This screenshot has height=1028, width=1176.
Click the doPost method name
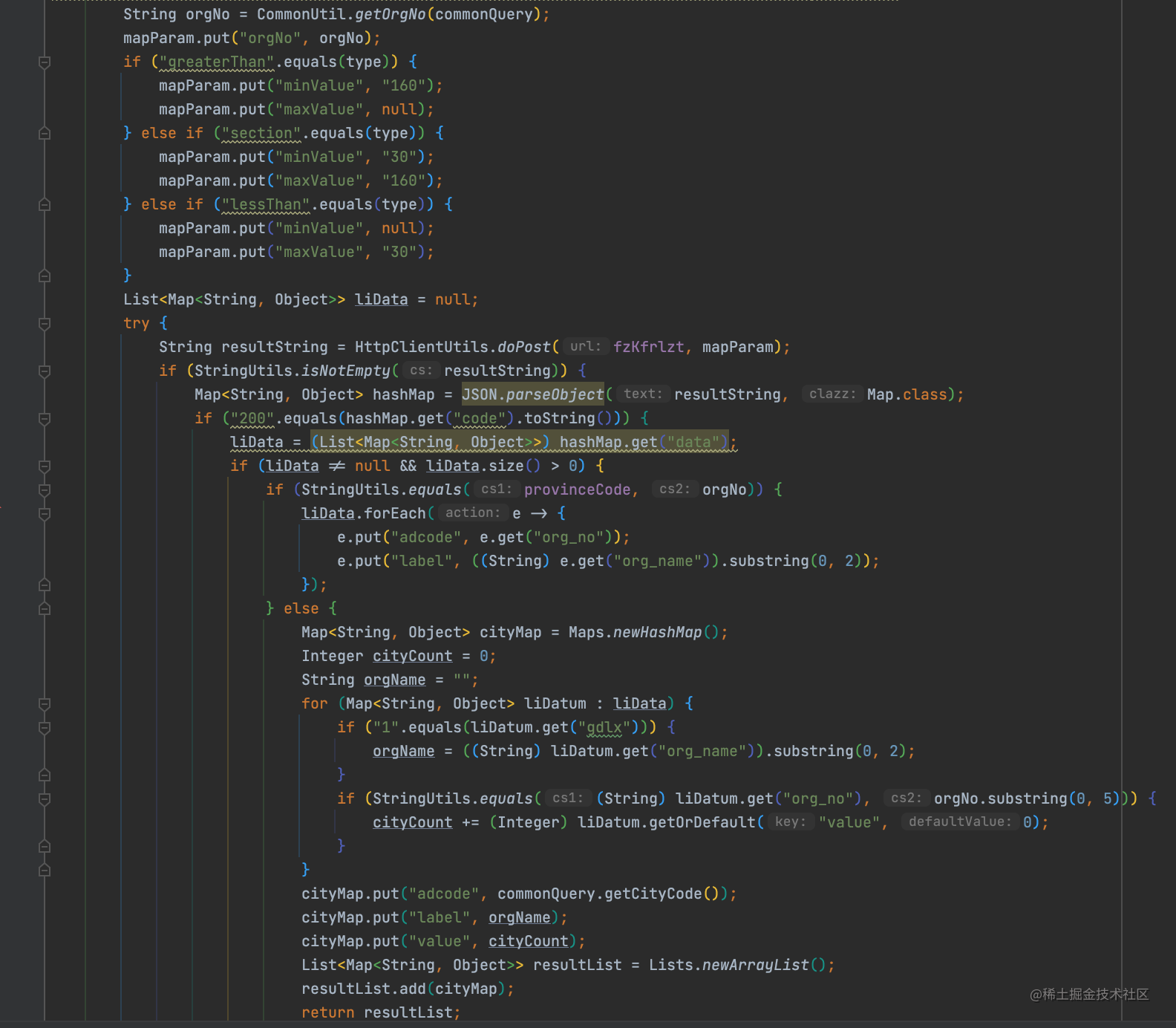(x=524, y=347)
